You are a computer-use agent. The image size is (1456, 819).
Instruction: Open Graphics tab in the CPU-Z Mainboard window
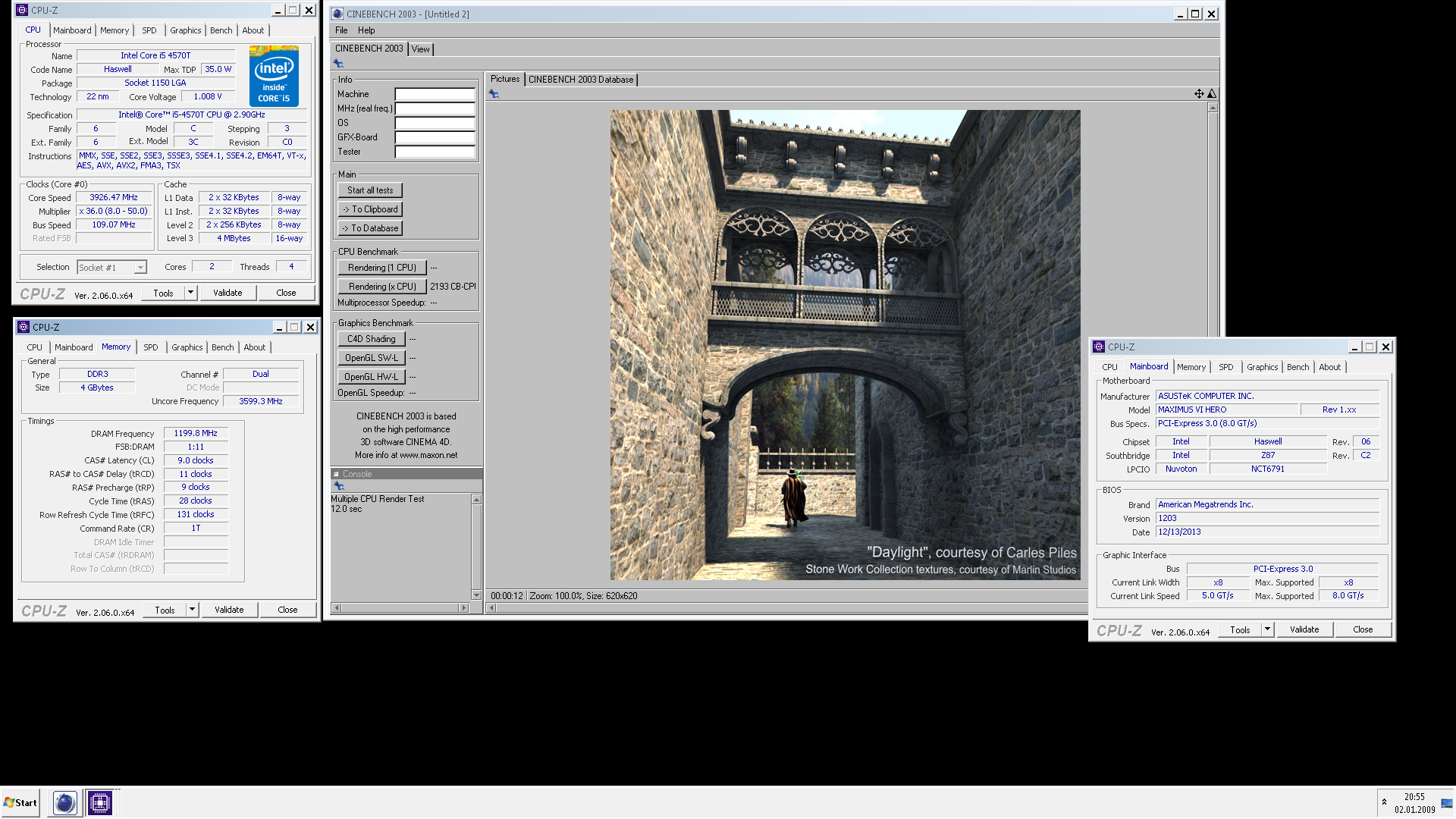1263,367
